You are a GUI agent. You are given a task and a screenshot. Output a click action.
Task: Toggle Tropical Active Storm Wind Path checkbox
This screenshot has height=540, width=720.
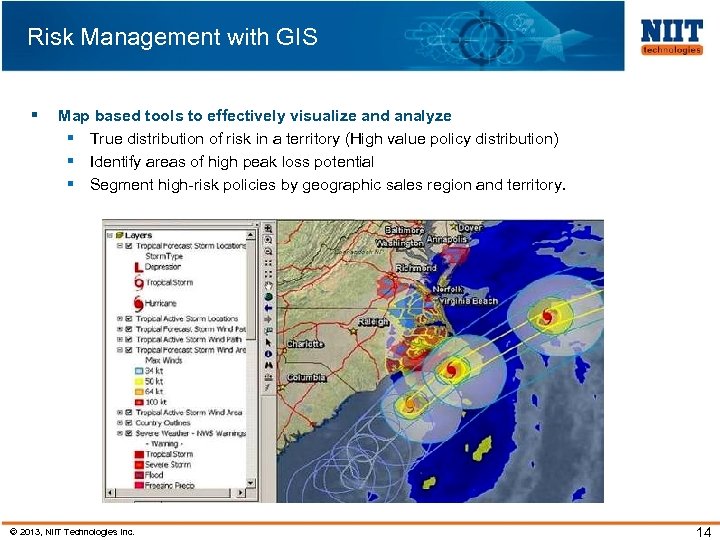(x=129, y=340)
